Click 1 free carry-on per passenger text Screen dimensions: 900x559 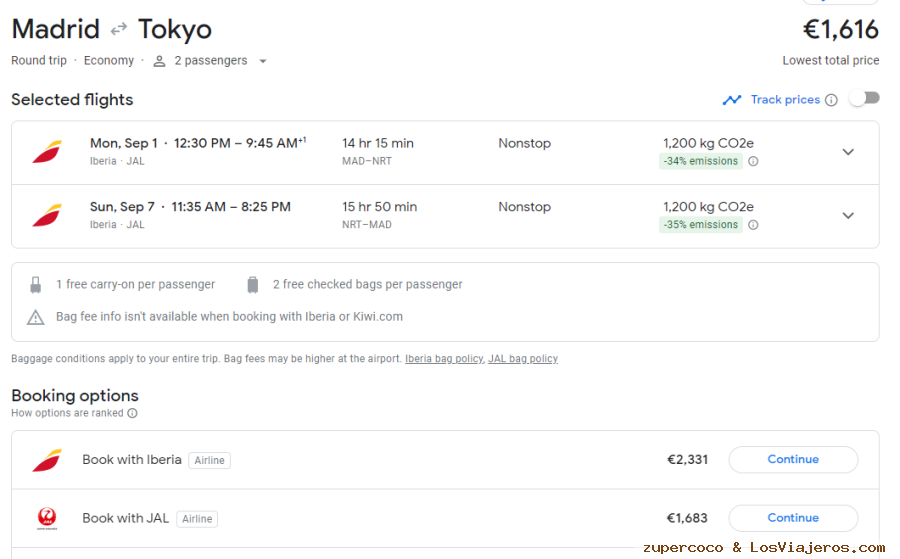[x=135, y=285]
